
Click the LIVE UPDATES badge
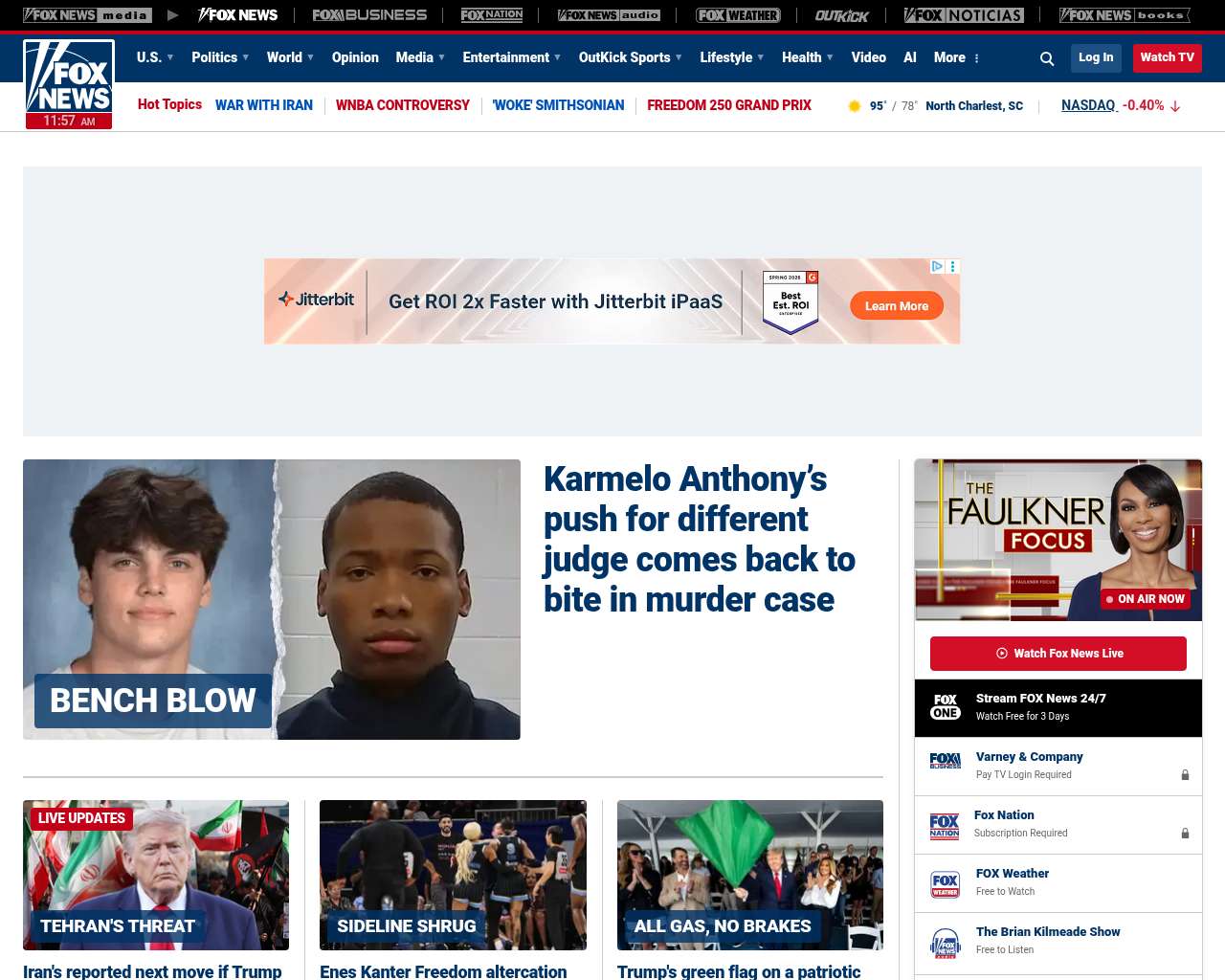pos(81,818)
